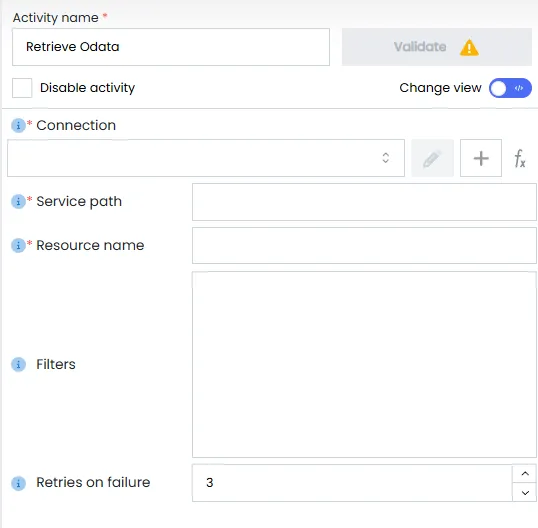Click the Filters info icon
538x528 pixels.
coord(18,364)
